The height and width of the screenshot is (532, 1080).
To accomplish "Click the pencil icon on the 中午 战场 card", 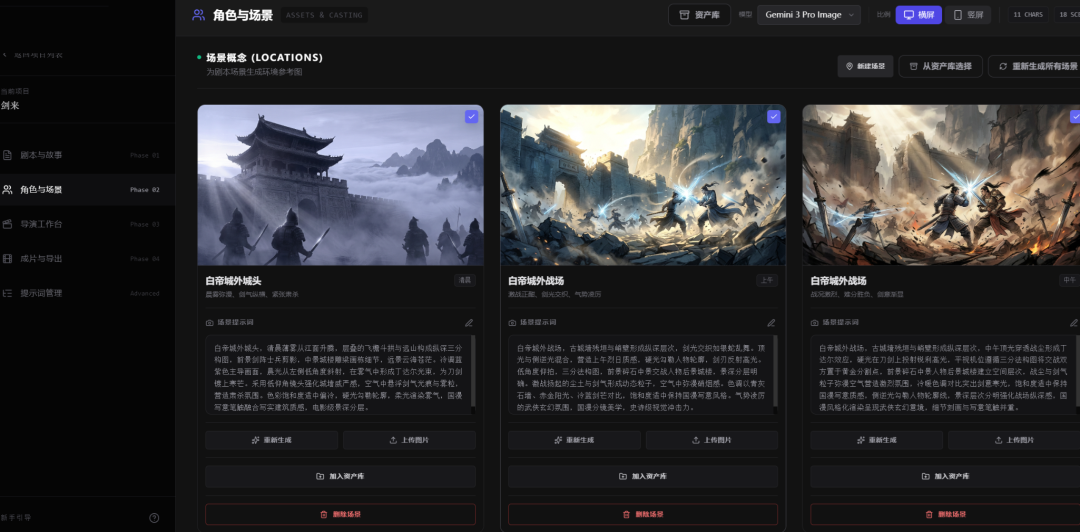I will [x=1074, y=323].
